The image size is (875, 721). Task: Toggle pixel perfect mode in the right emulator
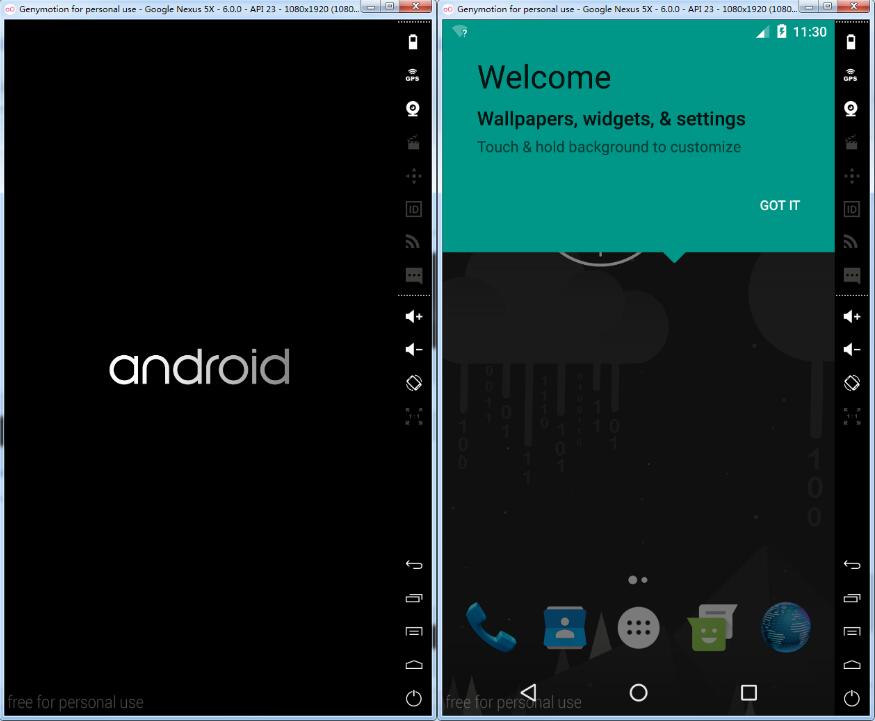point(852,416)
